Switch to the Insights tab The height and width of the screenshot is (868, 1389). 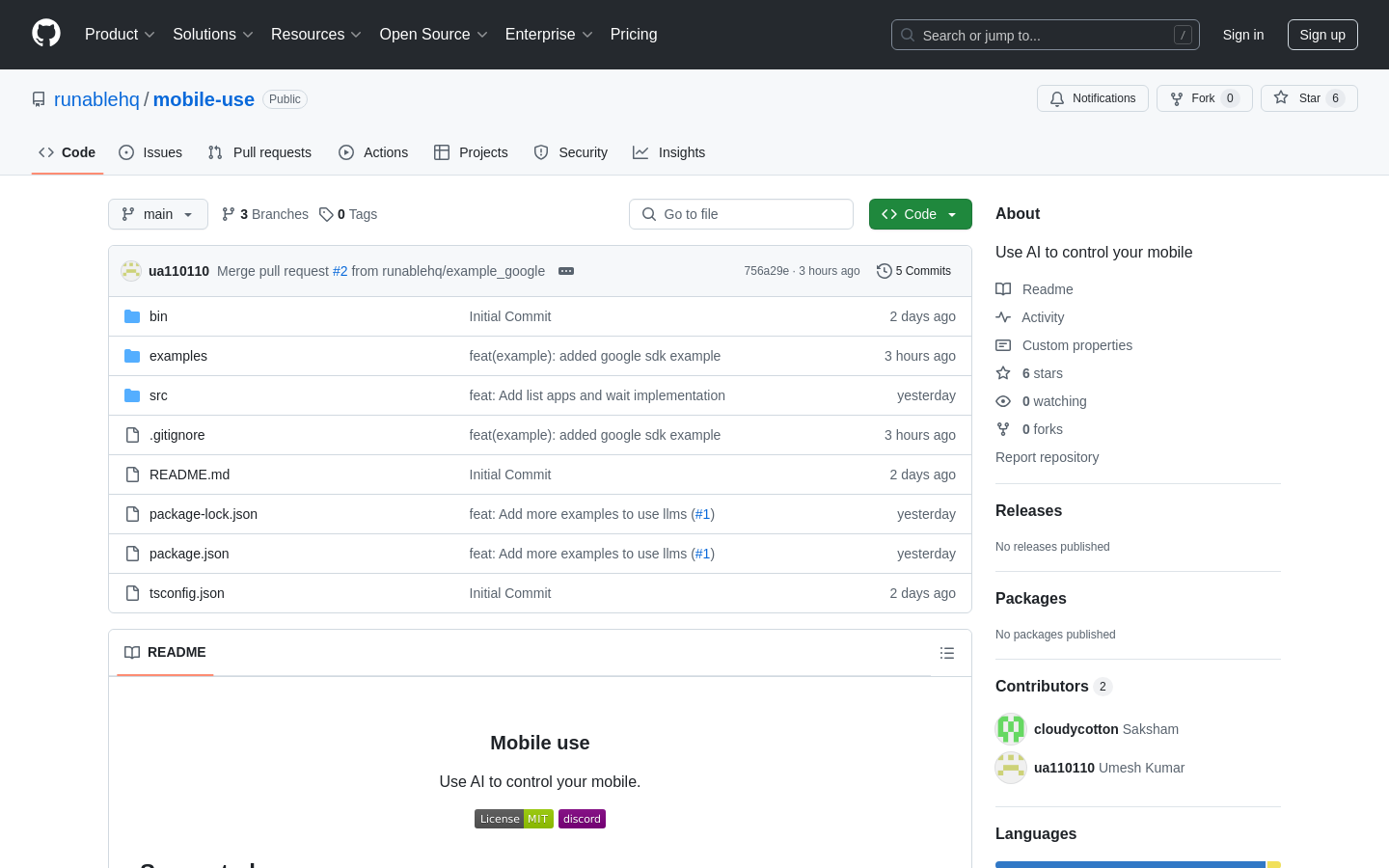(x=669, y=152)
